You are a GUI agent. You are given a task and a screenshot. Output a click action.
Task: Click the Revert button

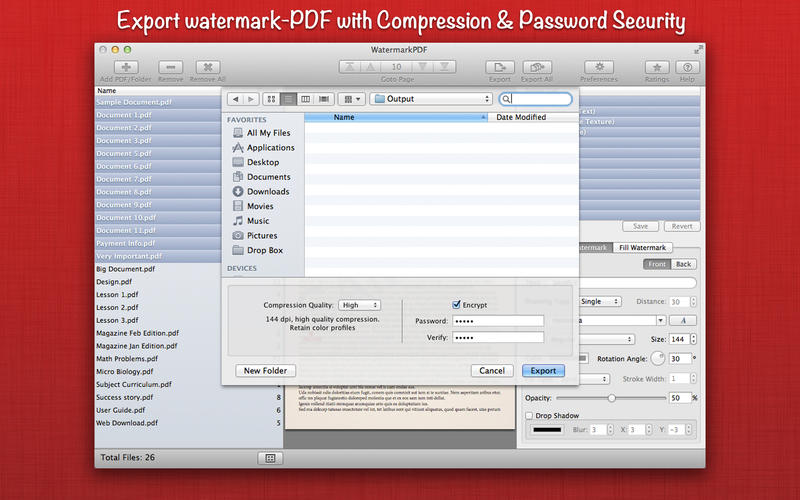pos(682,227)
